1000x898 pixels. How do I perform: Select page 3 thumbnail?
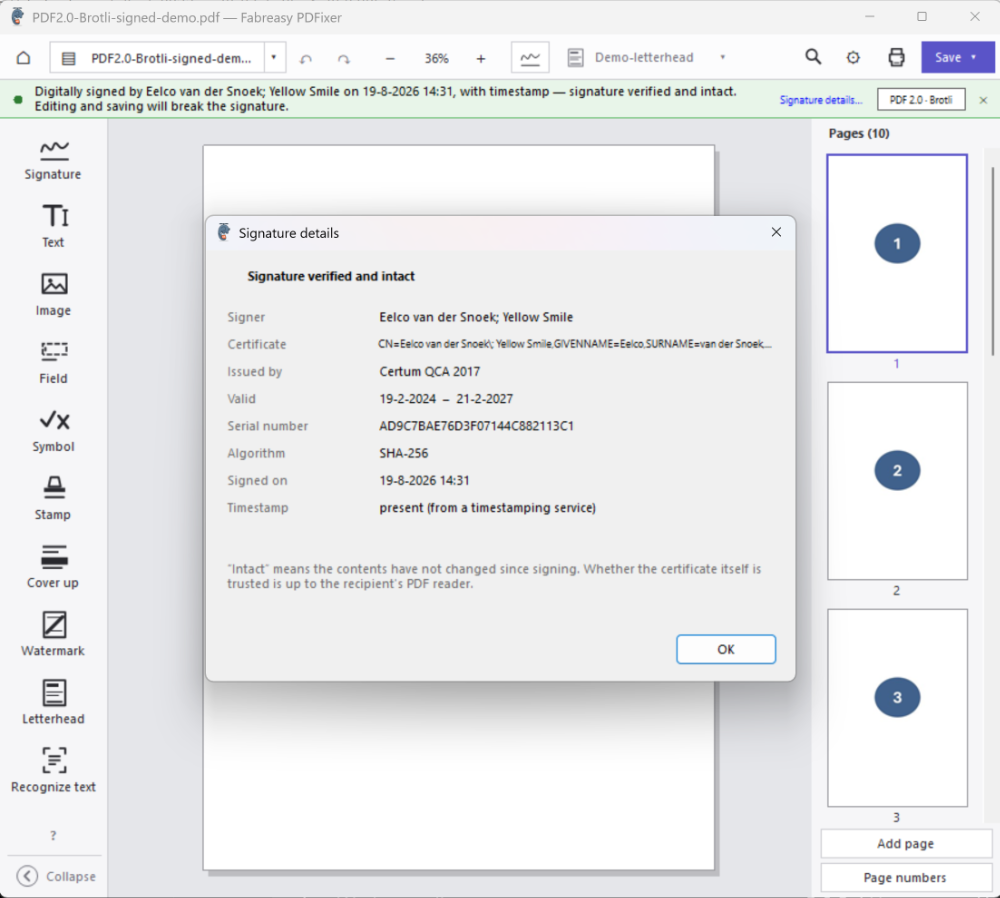tap(897, 708)
